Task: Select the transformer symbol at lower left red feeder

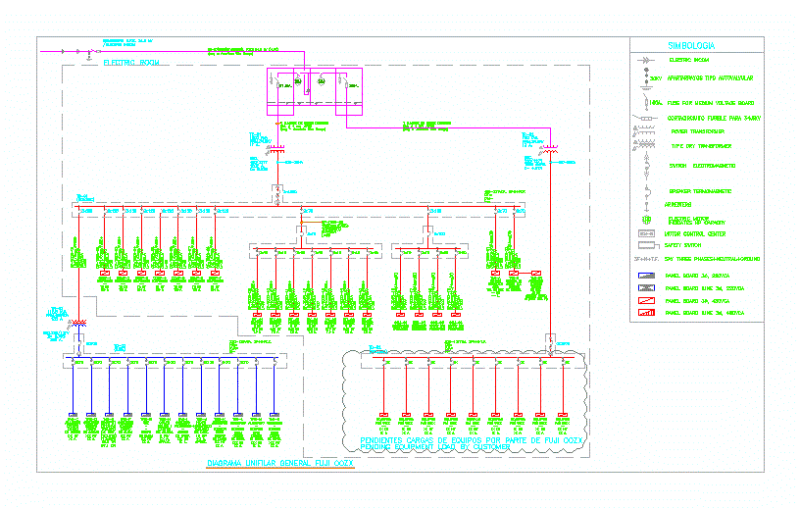Action: click(79, 323)
